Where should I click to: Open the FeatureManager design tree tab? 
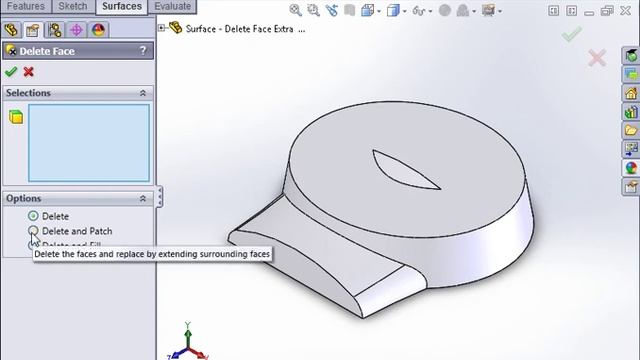pos(11,30)
